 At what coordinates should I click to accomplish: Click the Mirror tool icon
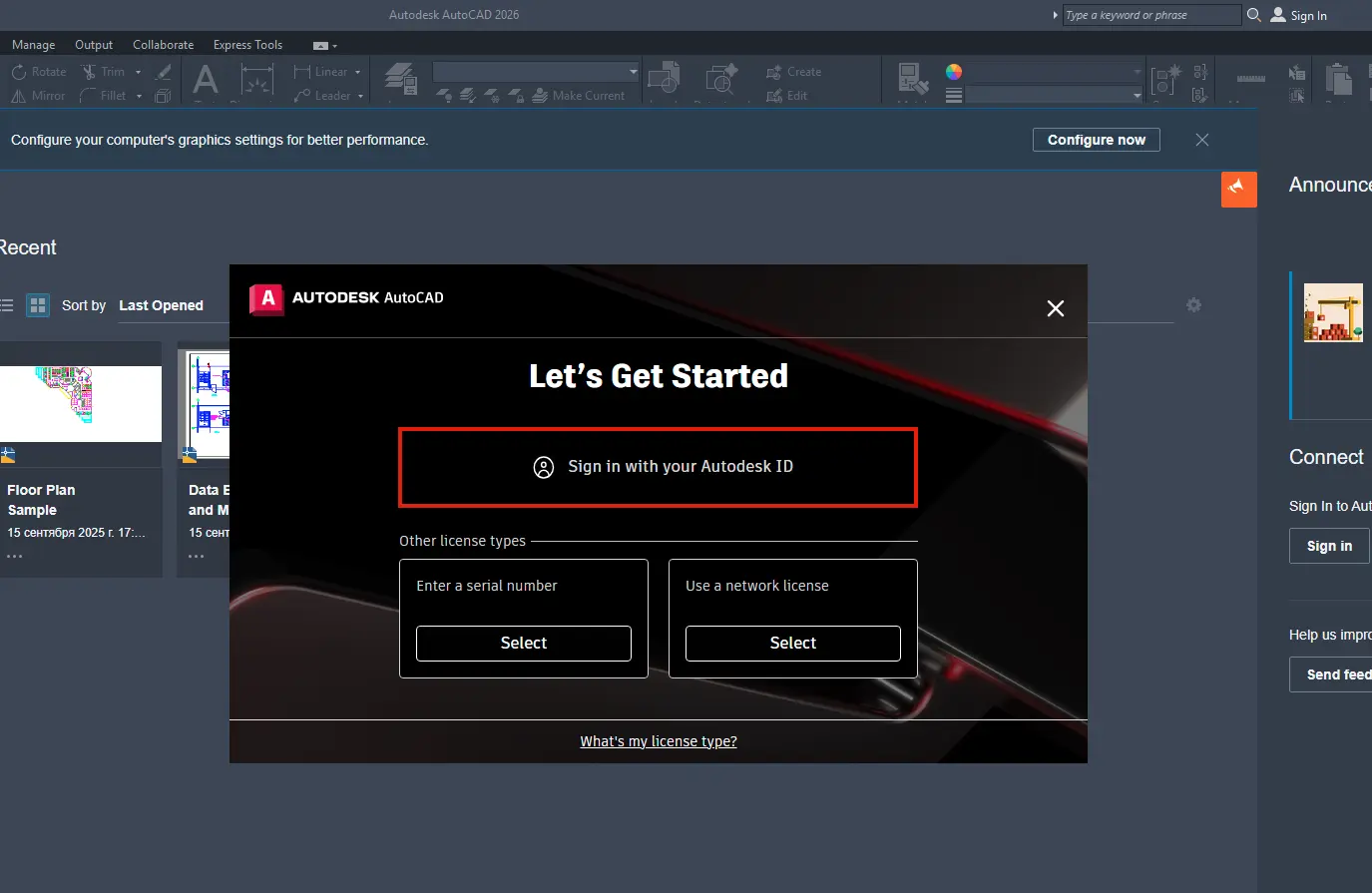pos(19,96)
